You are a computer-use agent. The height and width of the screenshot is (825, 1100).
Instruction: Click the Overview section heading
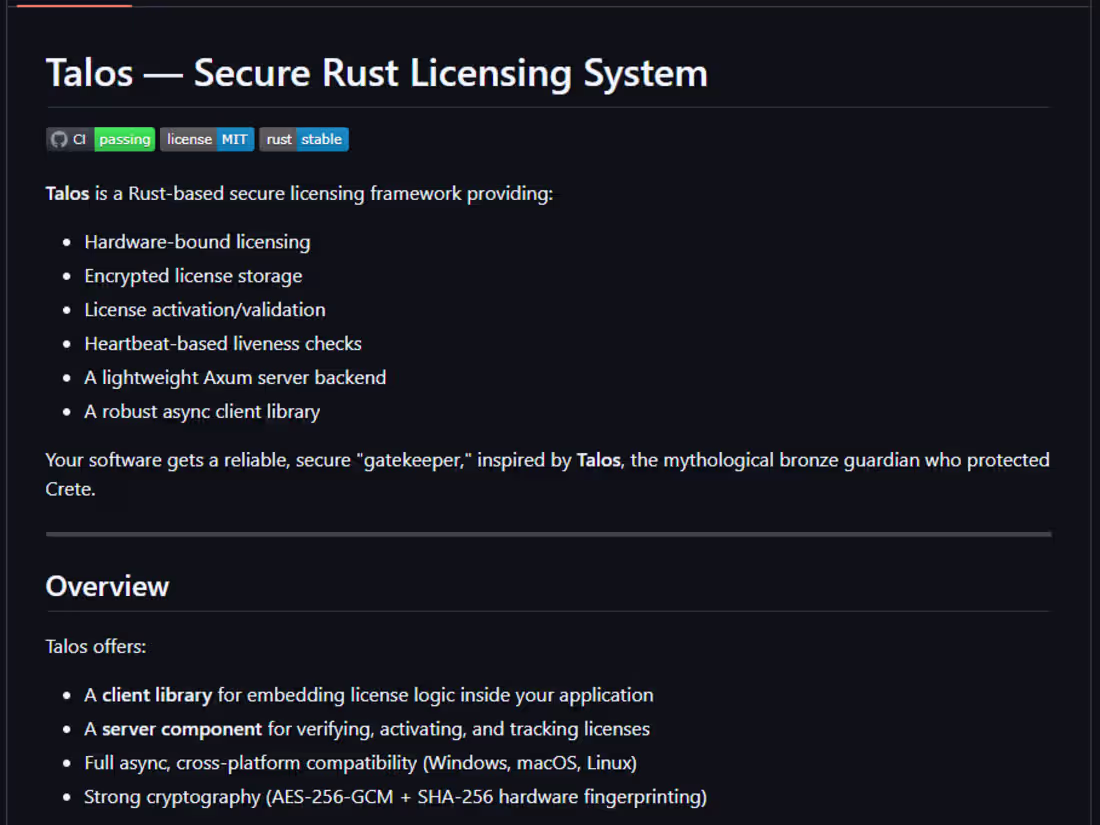pos(107,587)
